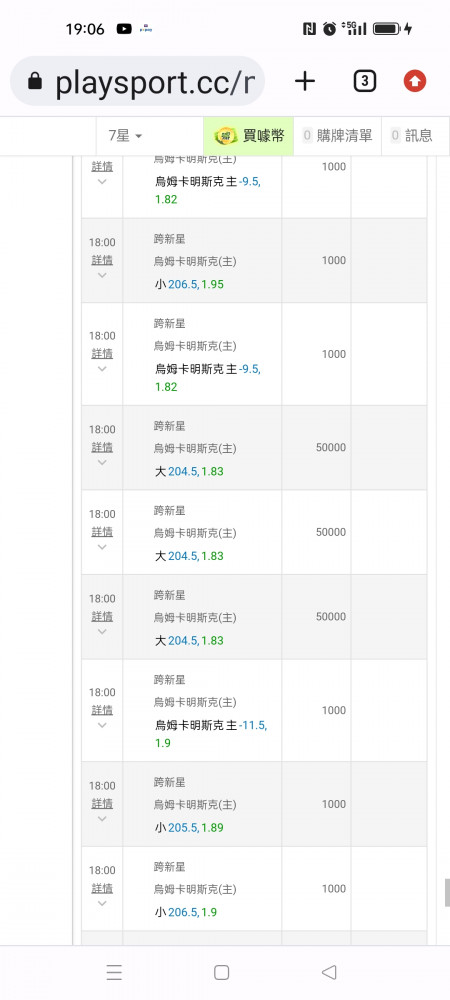Click the playsport.cc address bar

point(138,81)
